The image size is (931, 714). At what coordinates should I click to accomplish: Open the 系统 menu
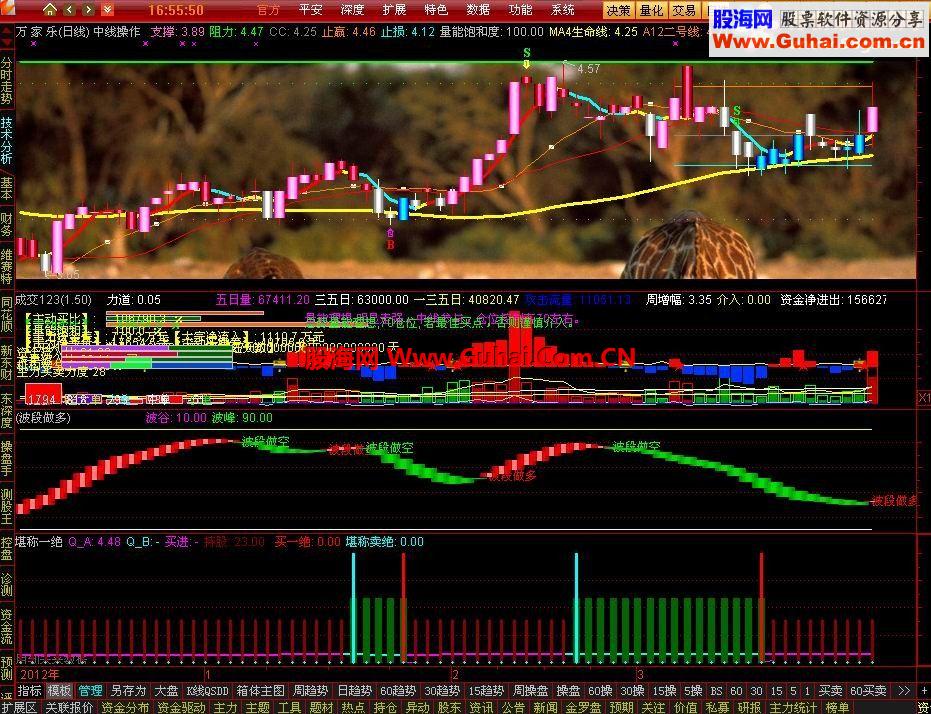563,10
